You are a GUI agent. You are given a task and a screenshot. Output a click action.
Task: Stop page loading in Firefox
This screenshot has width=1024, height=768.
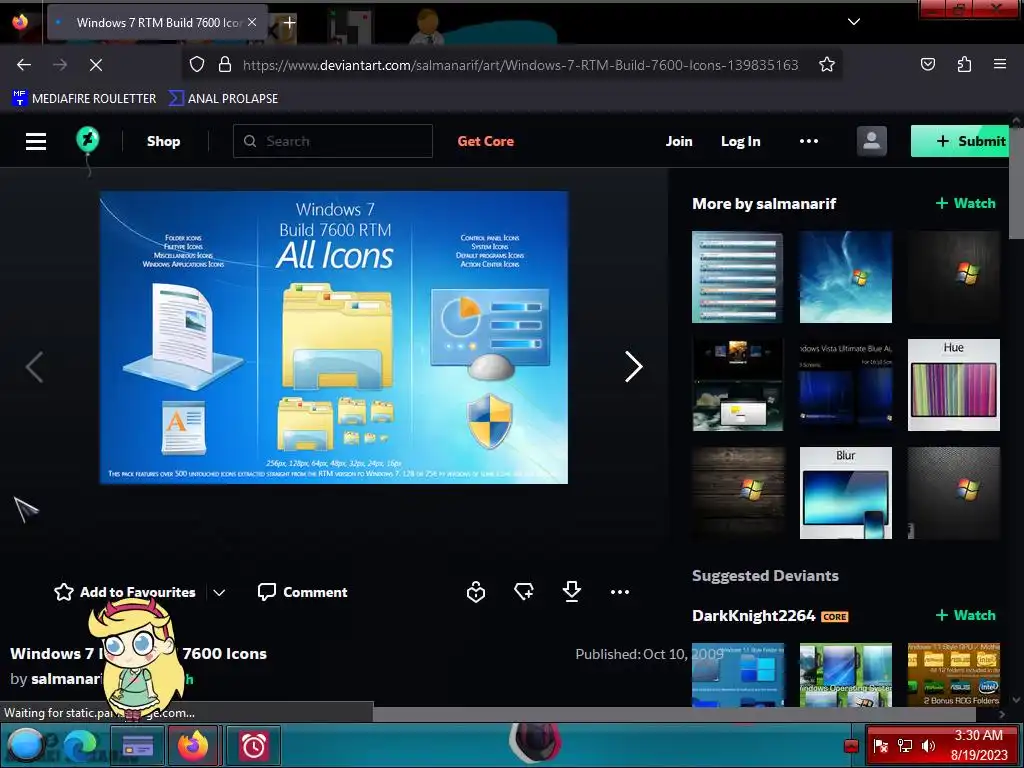[x=95, y=65]
